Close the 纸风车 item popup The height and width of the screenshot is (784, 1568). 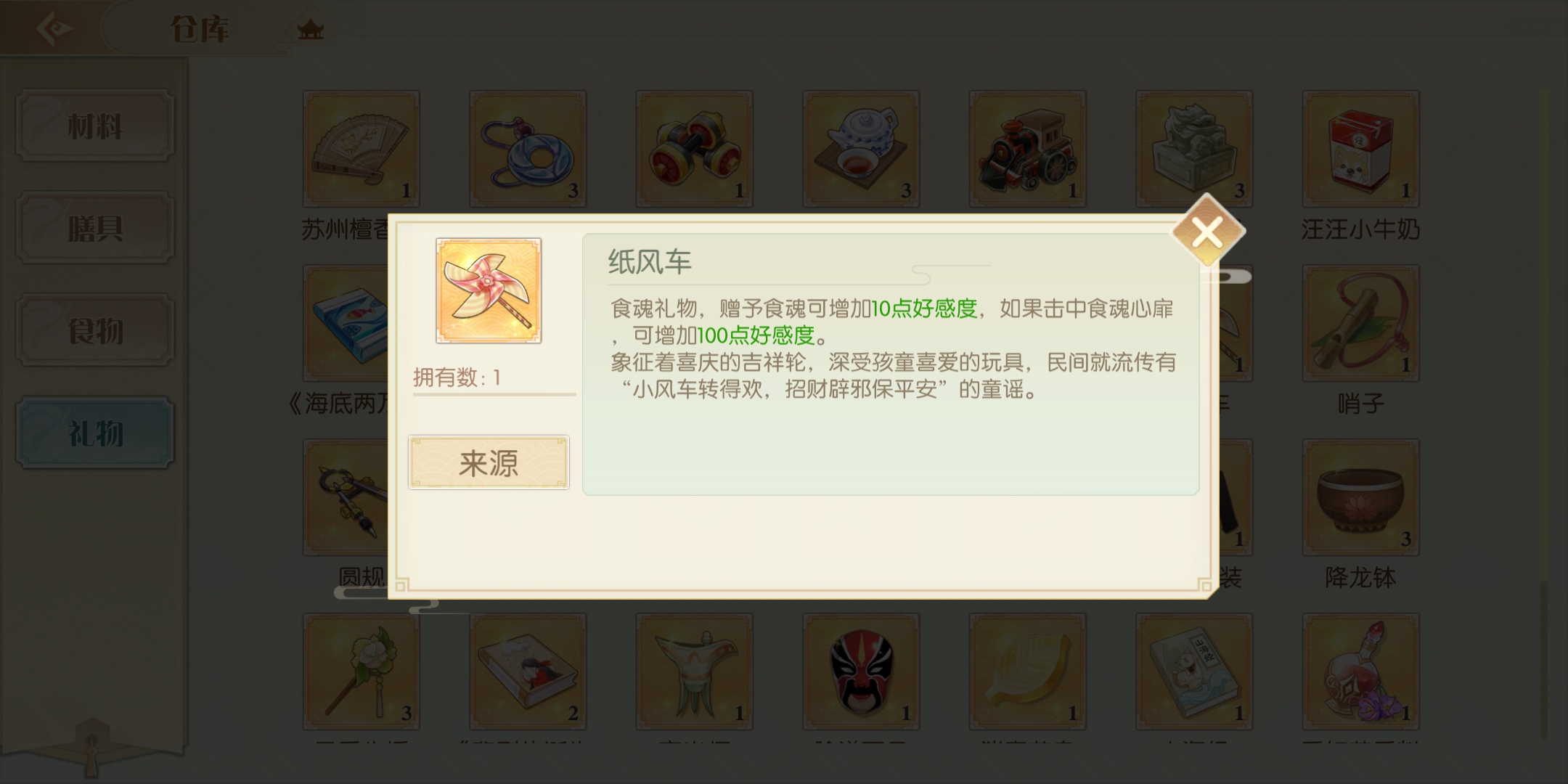(x=1208, y=232)
